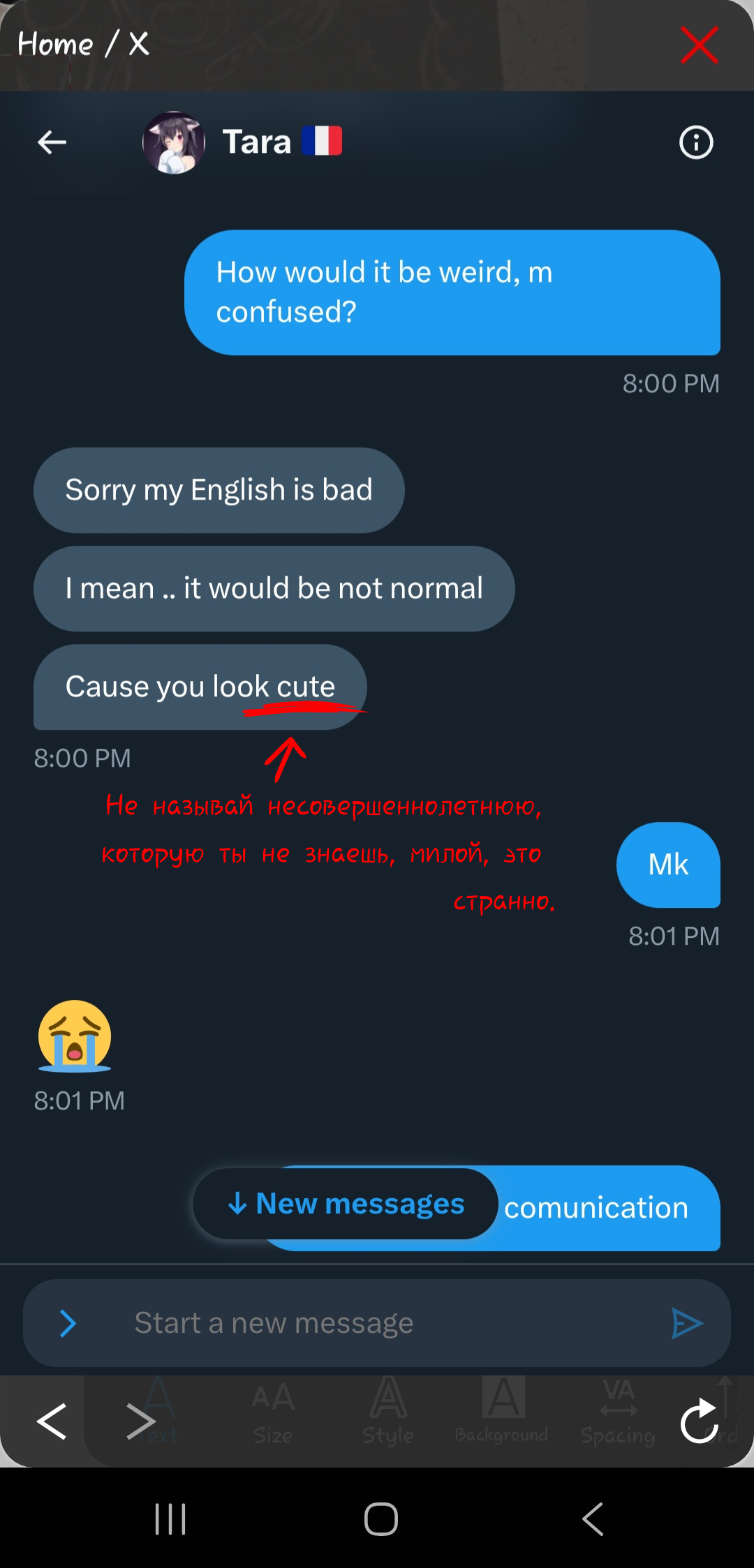The image size is (754, 1568).
Task: Go to previous page with bottom back arrow
Action: click(x=52, y=1421)
